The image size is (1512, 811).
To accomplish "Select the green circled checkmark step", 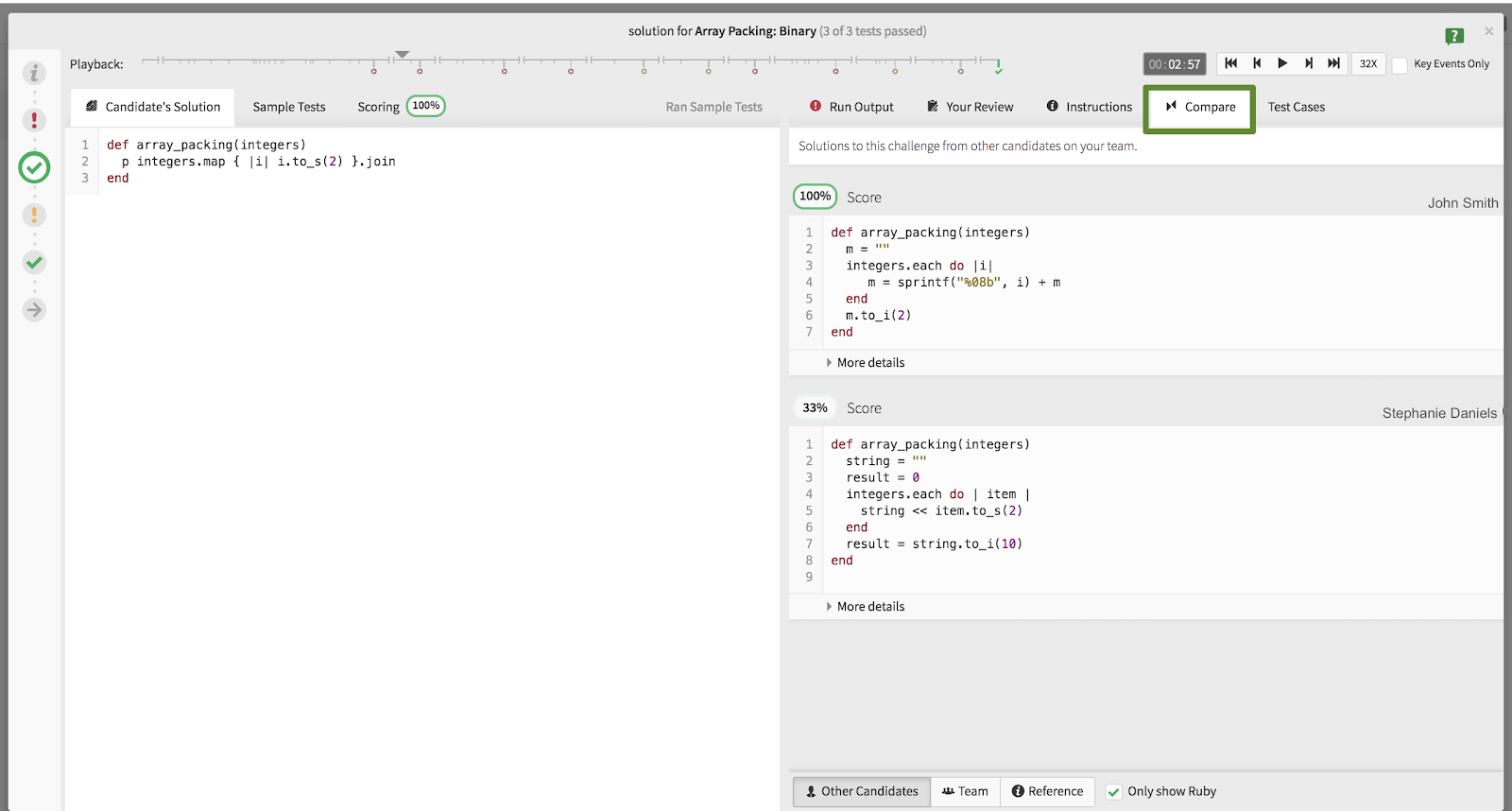I will 34,167.
